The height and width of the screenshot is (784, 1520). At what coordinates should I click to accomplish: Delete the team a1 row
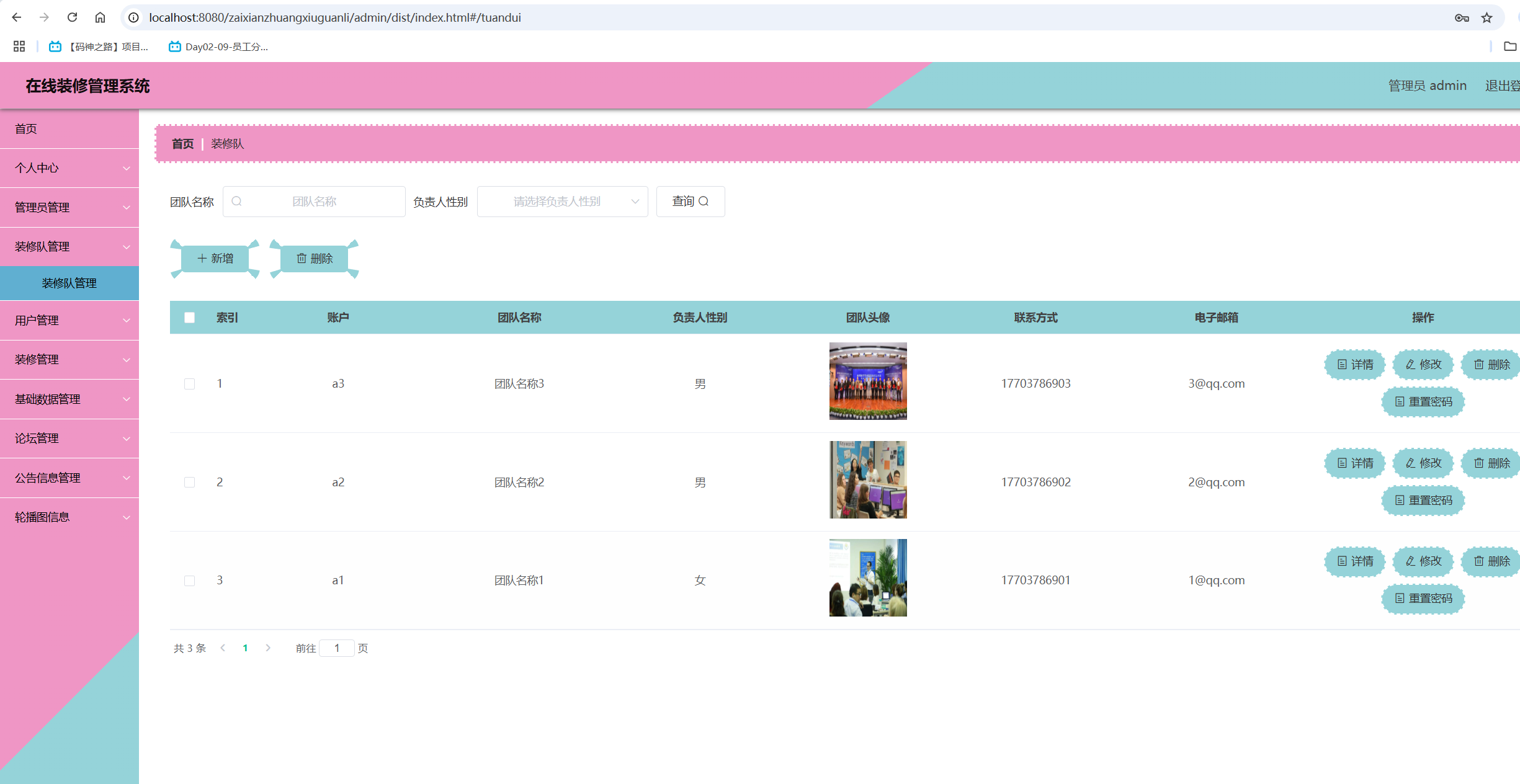tap(1491, 561)
